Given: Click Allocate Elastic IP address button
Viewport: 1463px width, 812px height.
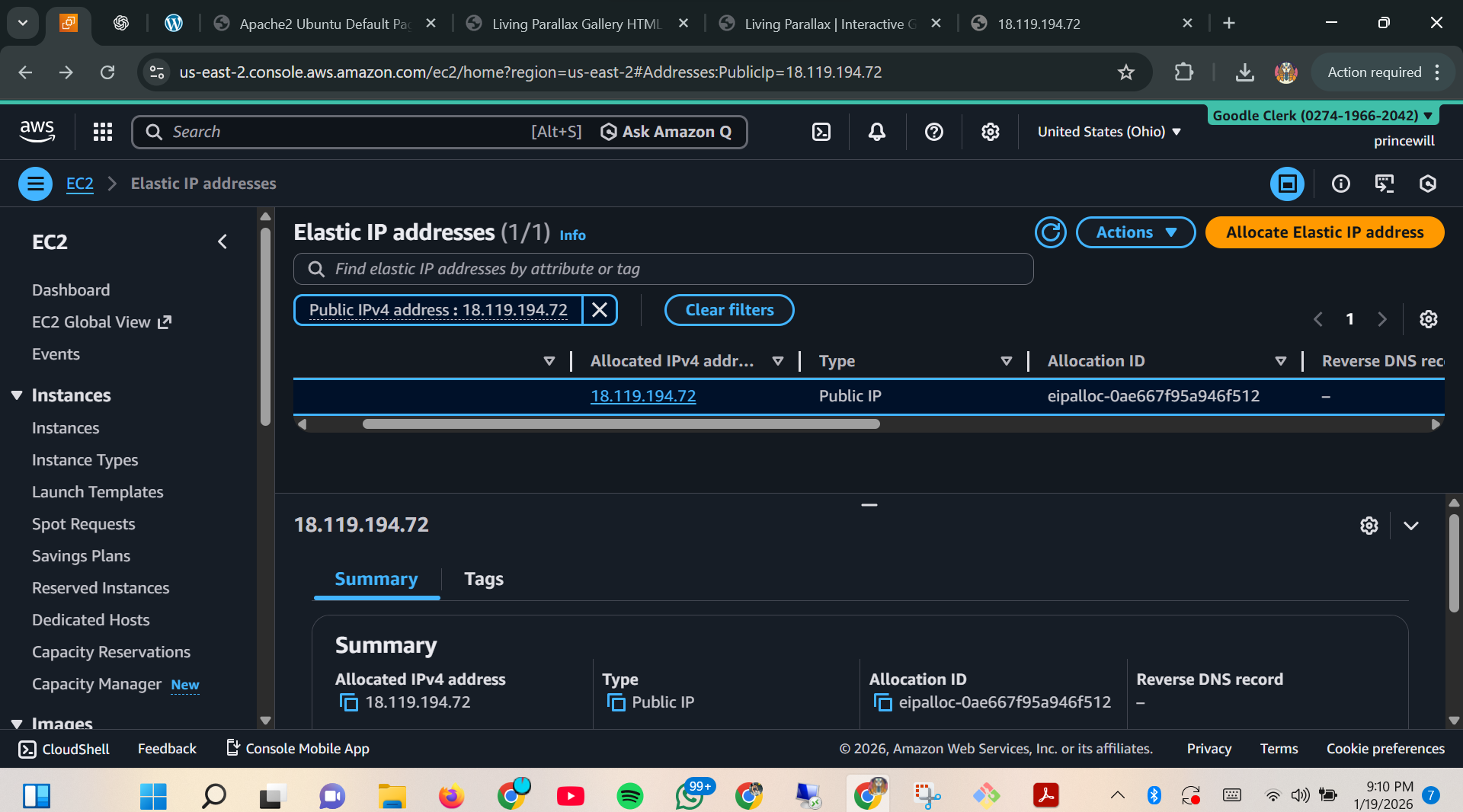Looking at the screenshot, I should coord(1324,232).
